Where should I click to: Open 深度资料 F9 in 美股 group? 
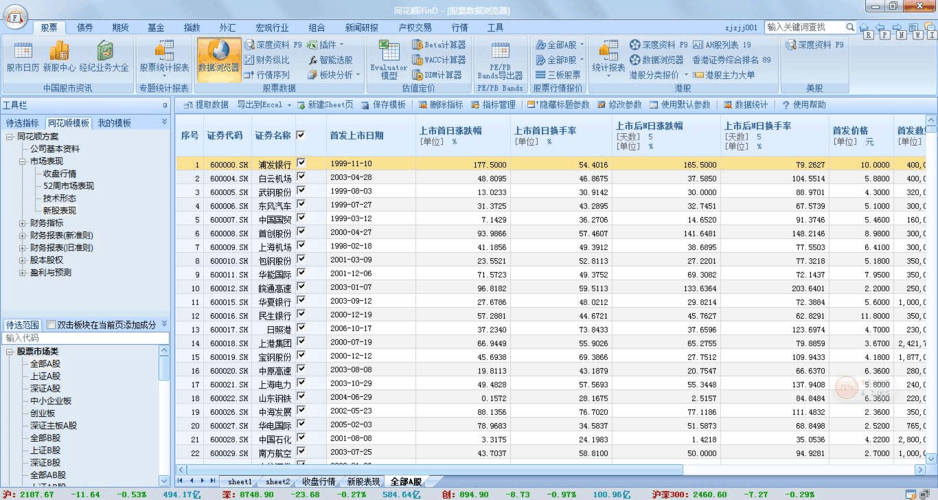(x=814, y=45)
